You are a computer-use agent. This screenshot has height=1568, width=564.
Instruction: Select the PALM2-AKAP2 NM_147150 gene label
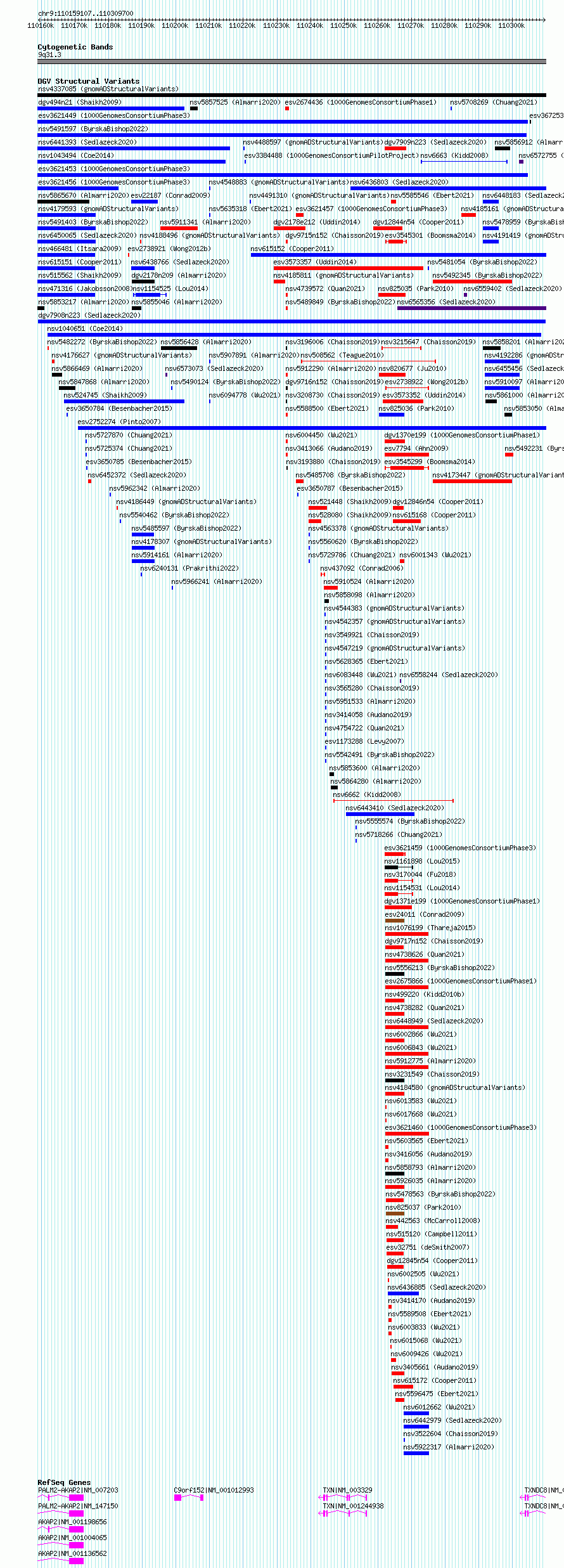click(78, 1506)
